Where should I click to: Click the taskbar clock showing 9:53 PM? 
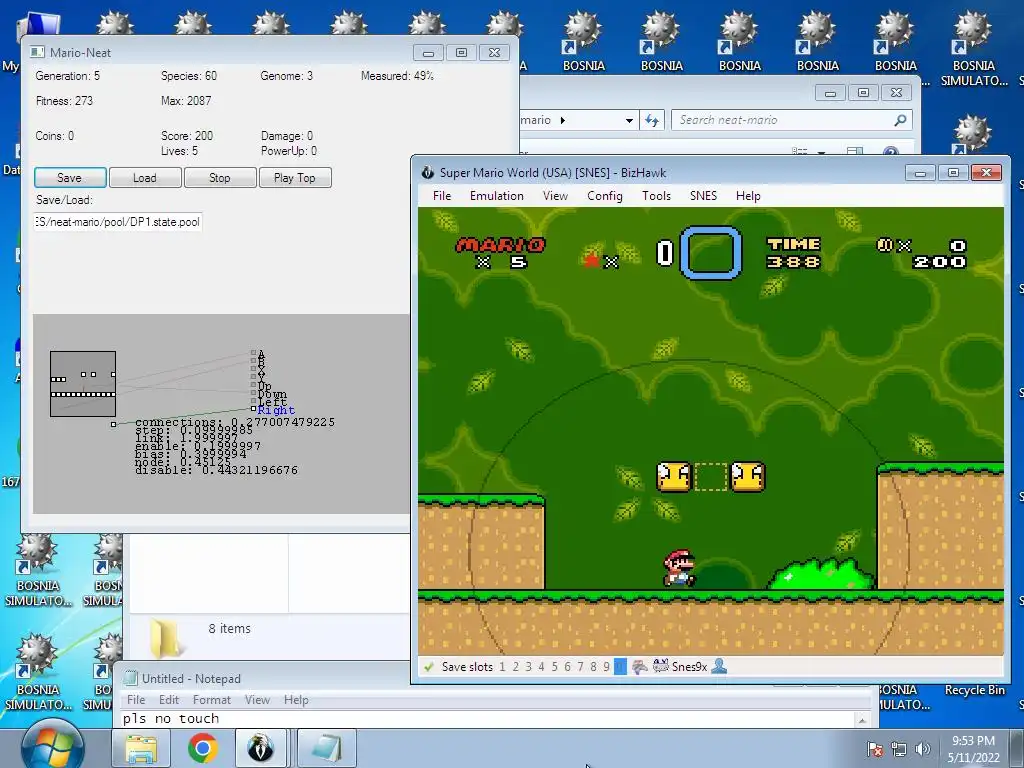(973, 749)
